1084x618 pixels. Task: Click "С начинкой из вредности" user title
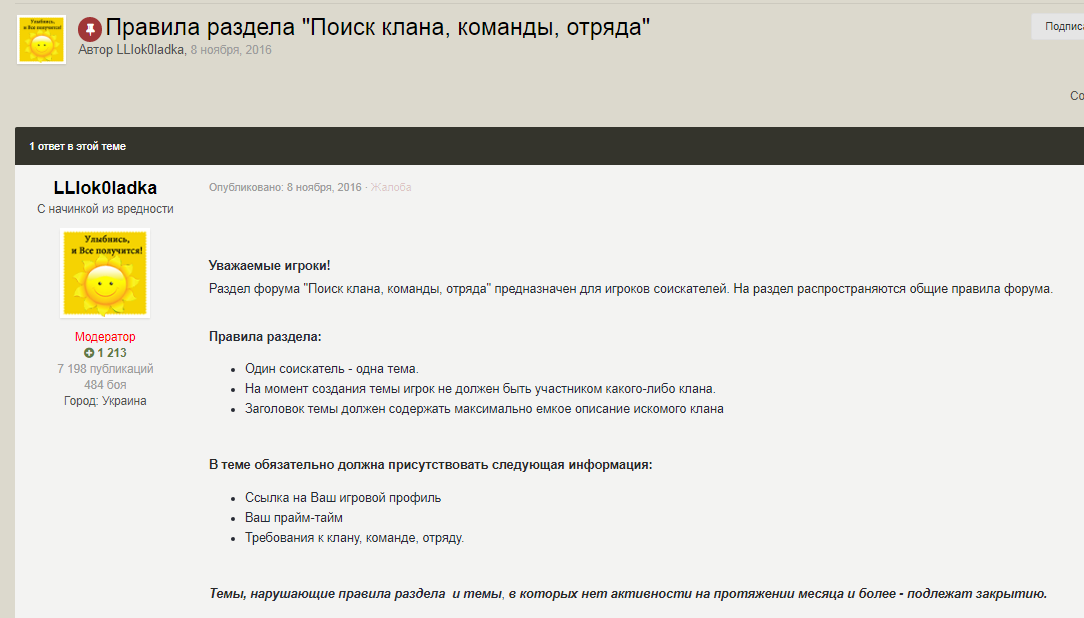point(105,209)
